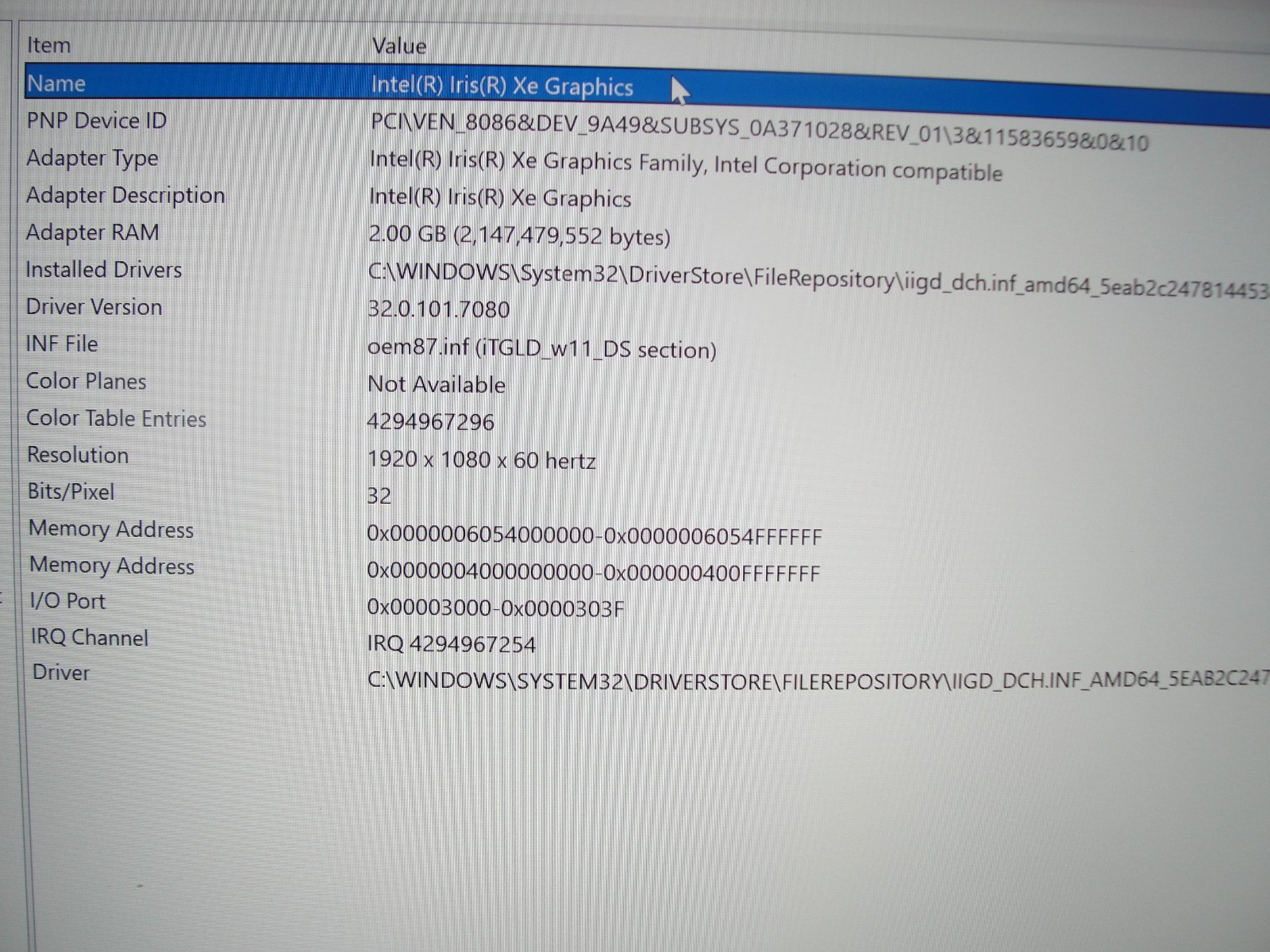Click the Not Available value

(x=437, y=385)
